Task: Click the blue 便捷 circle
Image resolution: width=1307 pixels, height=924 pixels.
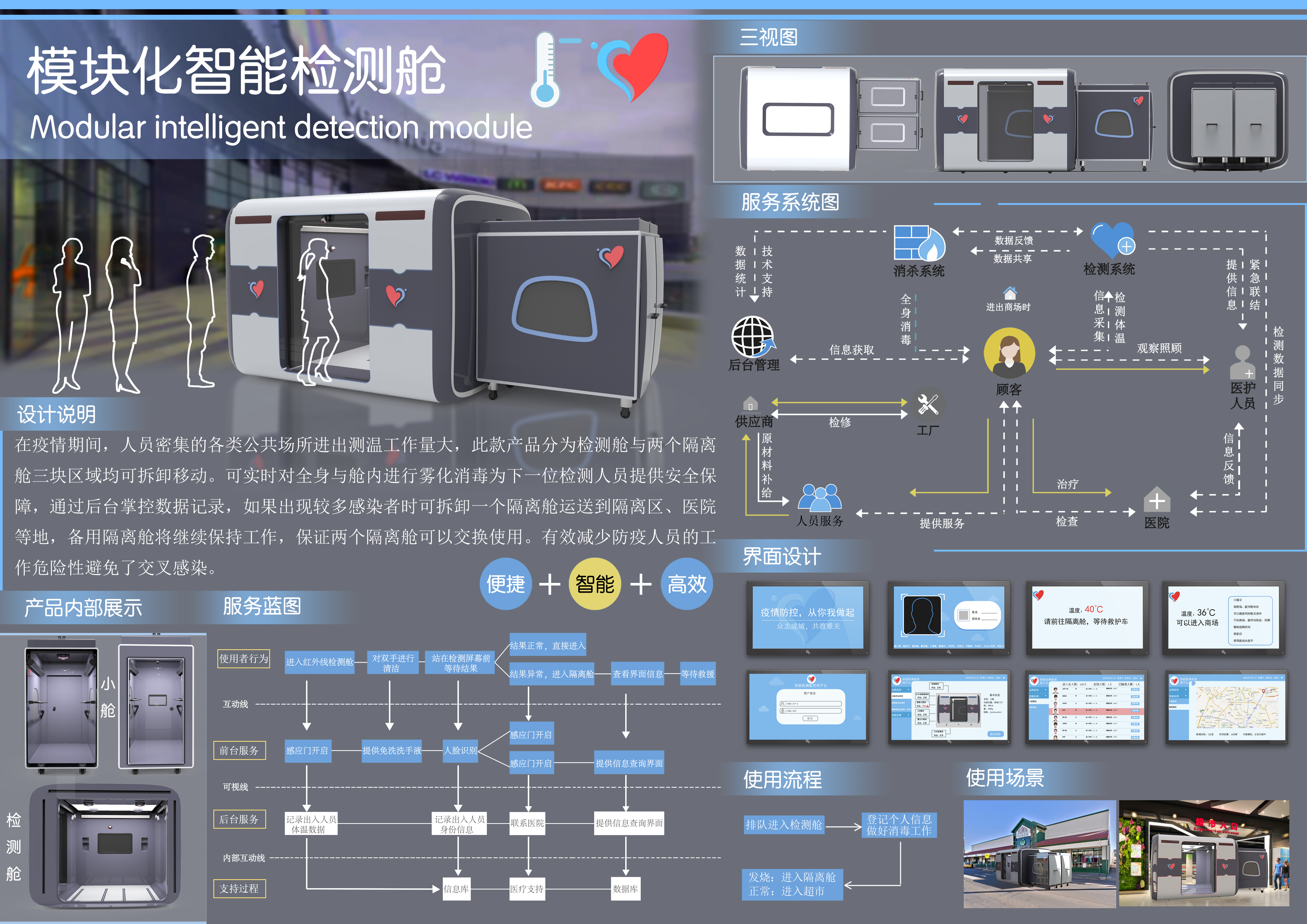Action: (506, 584)
